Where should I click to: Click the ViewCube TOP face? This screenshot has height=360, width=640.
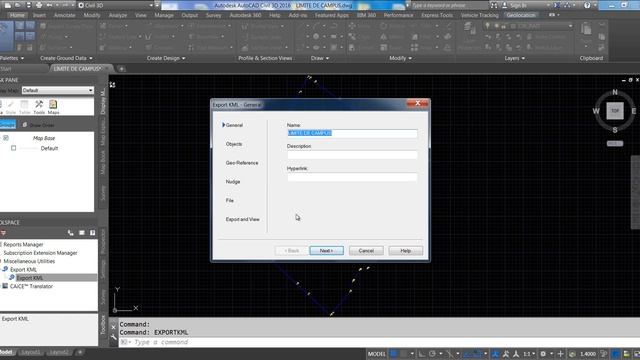pyautogui.click(x=615, y=111)
